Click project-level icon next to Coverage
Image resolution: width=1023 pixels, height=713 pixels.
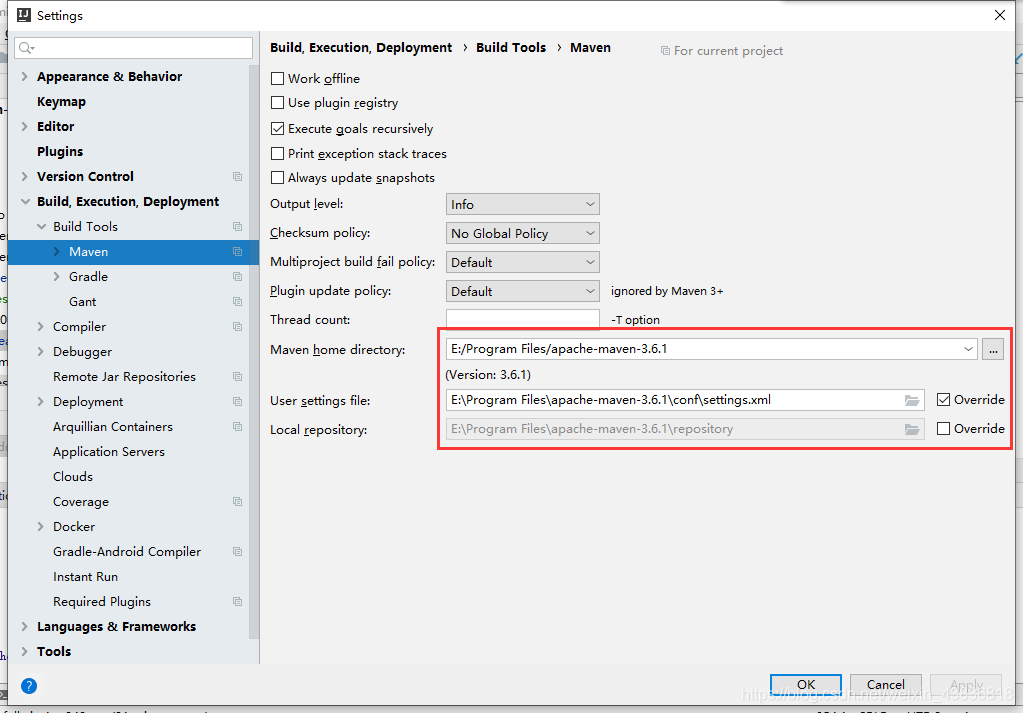click(x=237, y=502)
